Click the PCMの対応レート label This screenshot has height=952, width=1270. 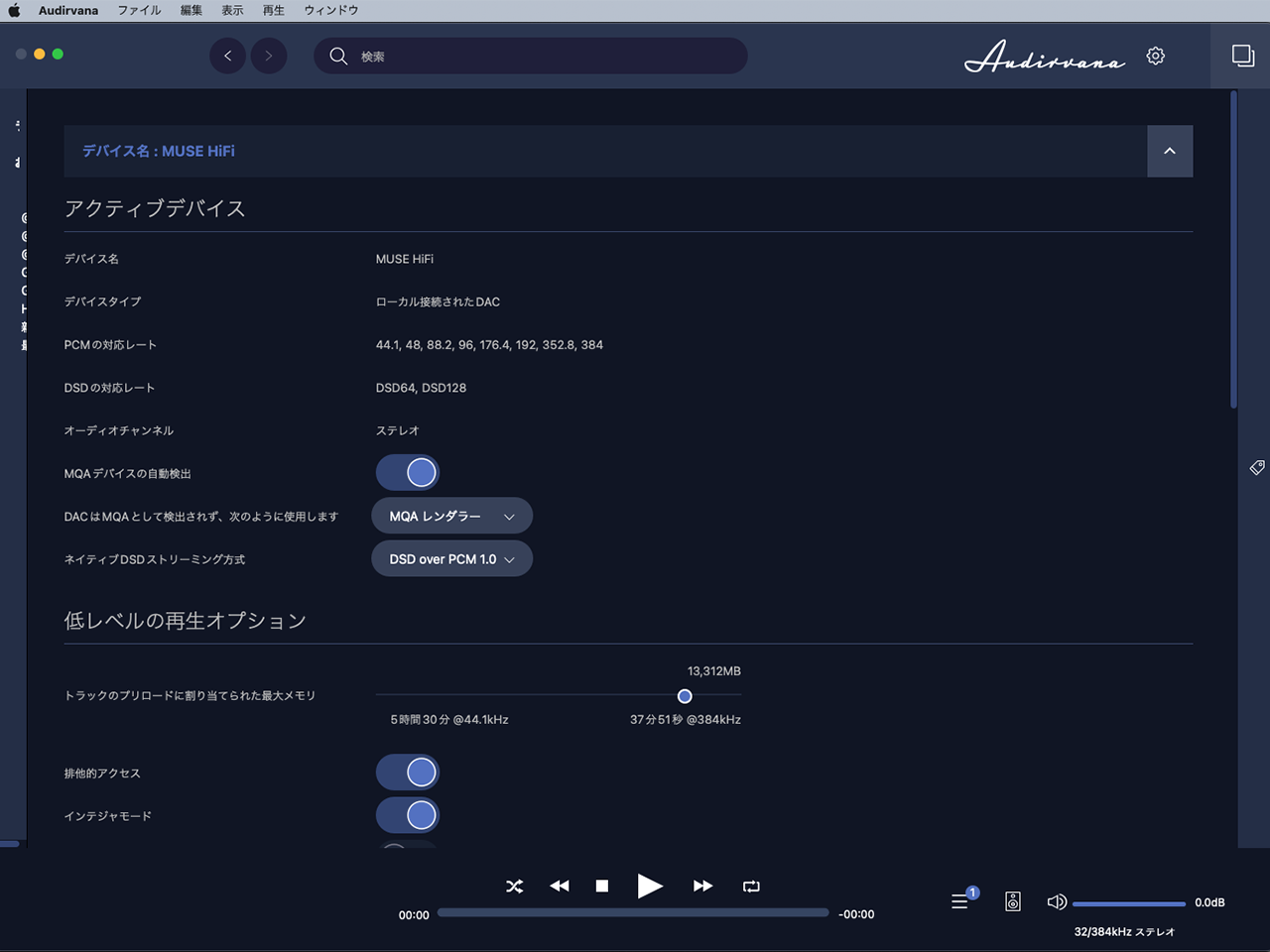(110, 345)
